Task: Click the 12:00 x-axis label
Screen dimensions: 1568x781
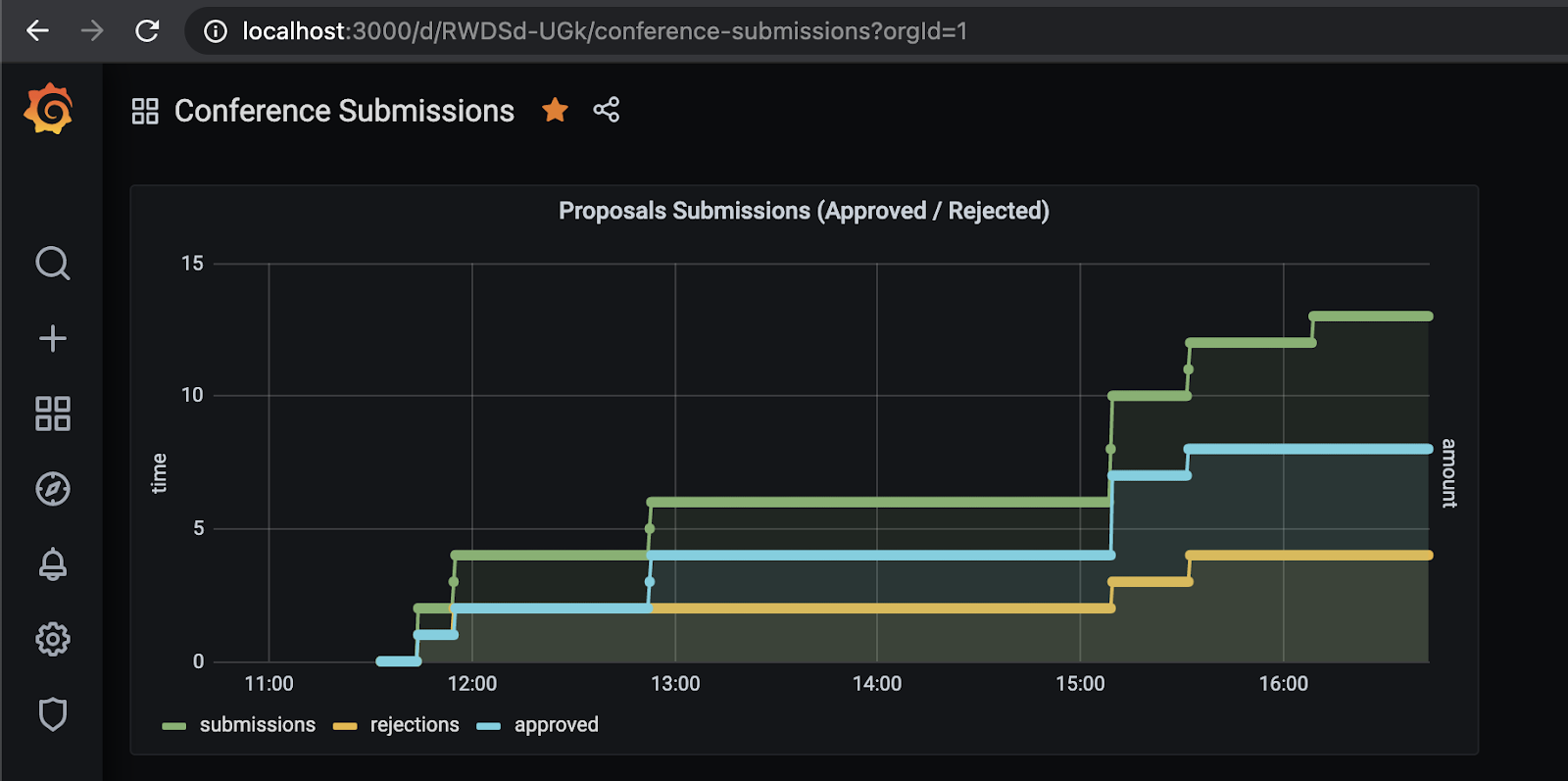Action: pos(472,684)
